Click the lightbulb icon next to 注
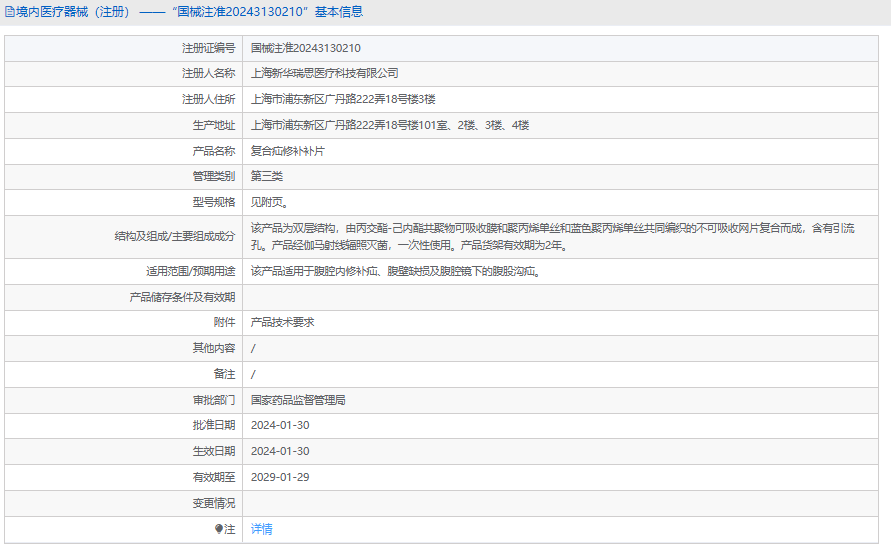This screenshot has height=544, width=891. 220,529
